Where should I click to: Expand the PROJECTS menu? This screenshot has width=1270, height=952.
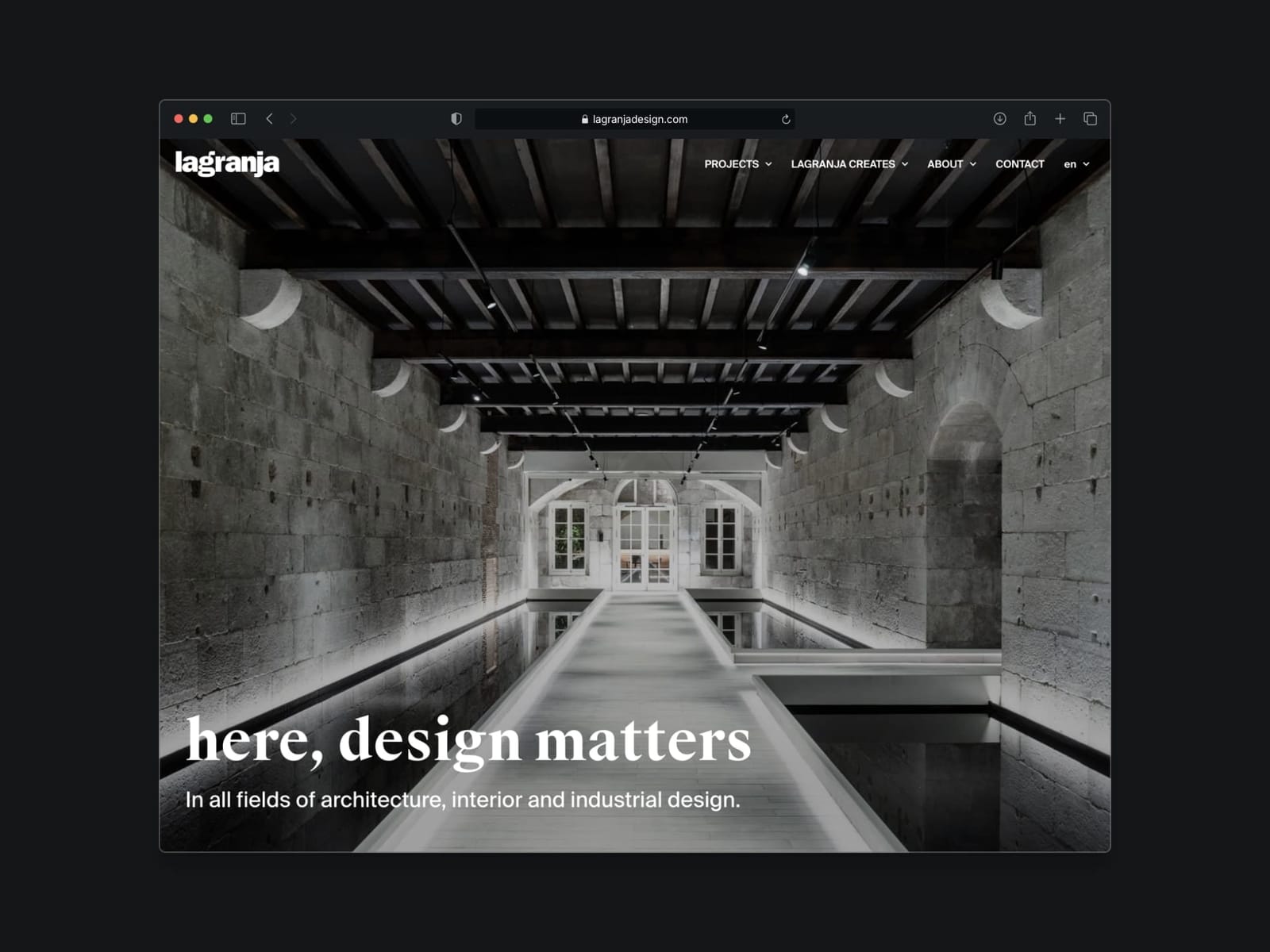[738, 164]
